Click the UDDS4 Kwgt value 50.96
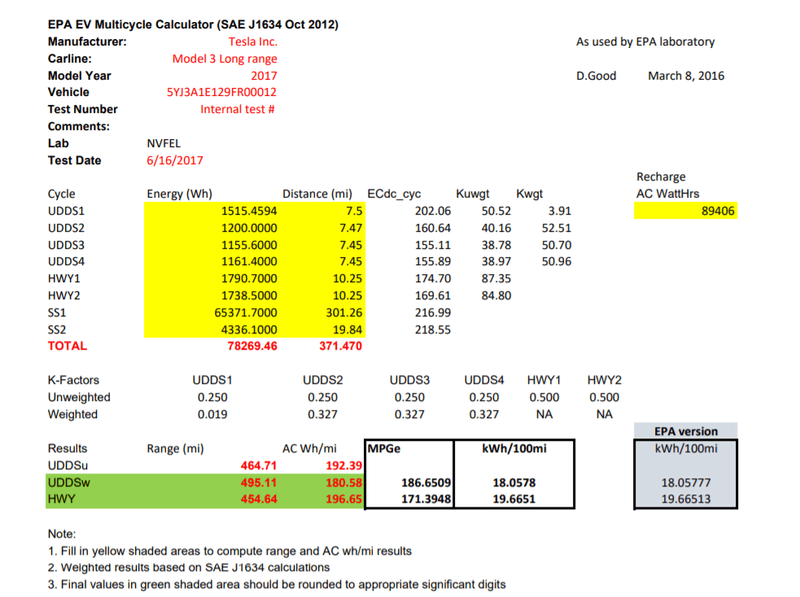This screenshot has height=597, width=800. click(x=556, y=261)
